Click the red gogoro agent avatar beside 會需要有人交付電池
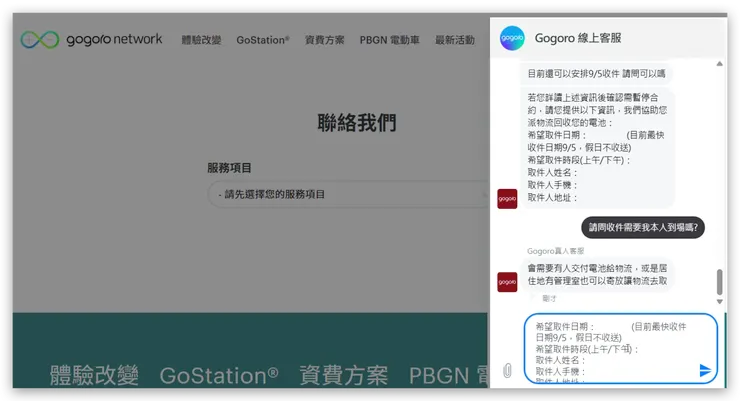This screenshot has width=740, height=401. pos(507,282)
